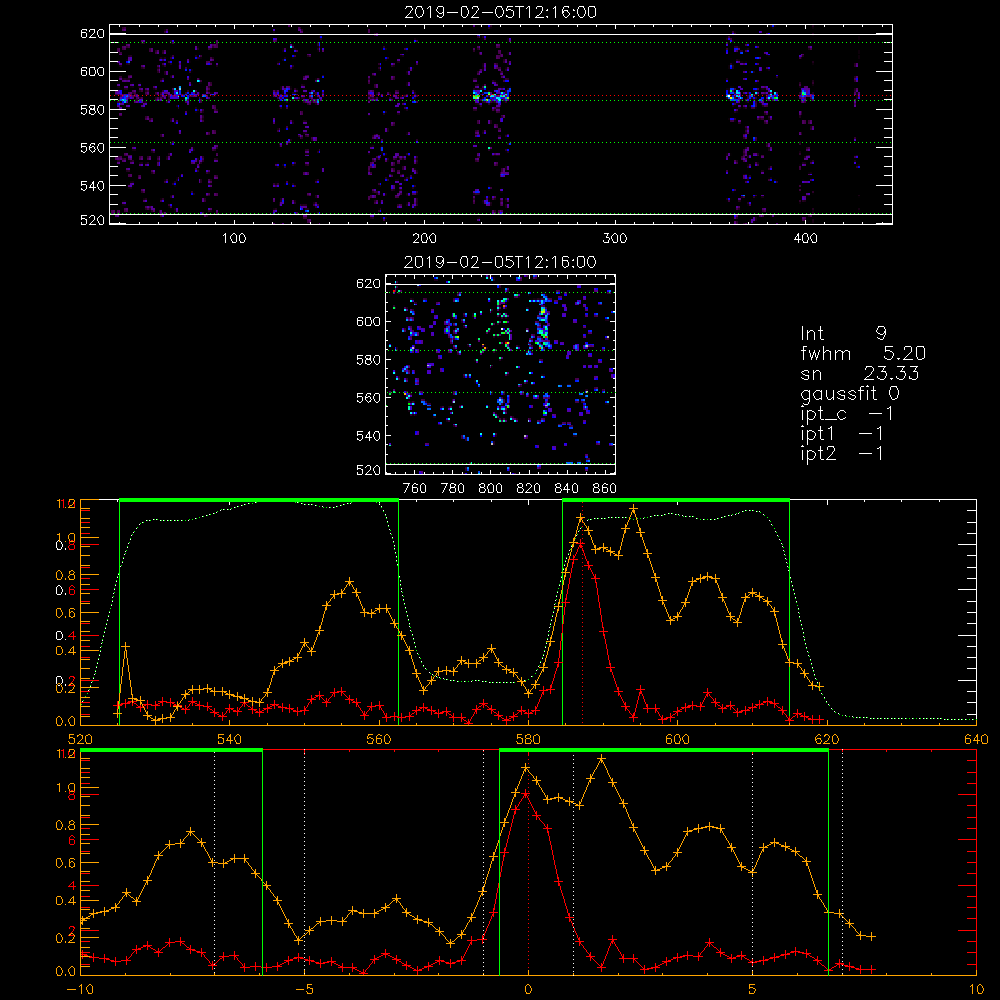Click x-axis label 840 on middle image

566,489
